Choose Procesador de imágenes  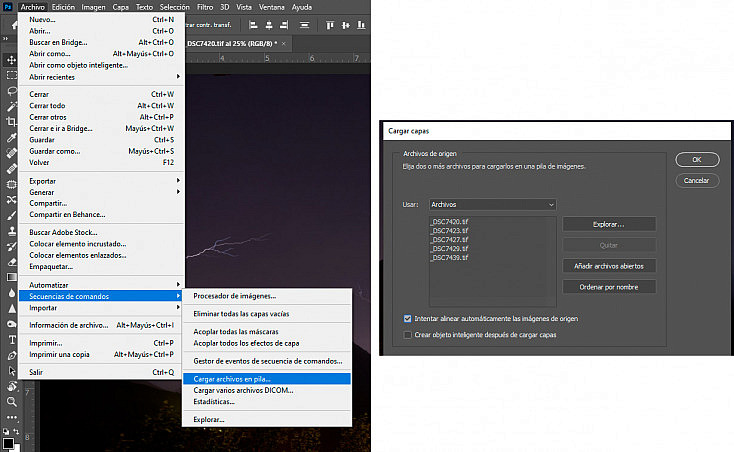pyautogui.click(x=267, y=296)
